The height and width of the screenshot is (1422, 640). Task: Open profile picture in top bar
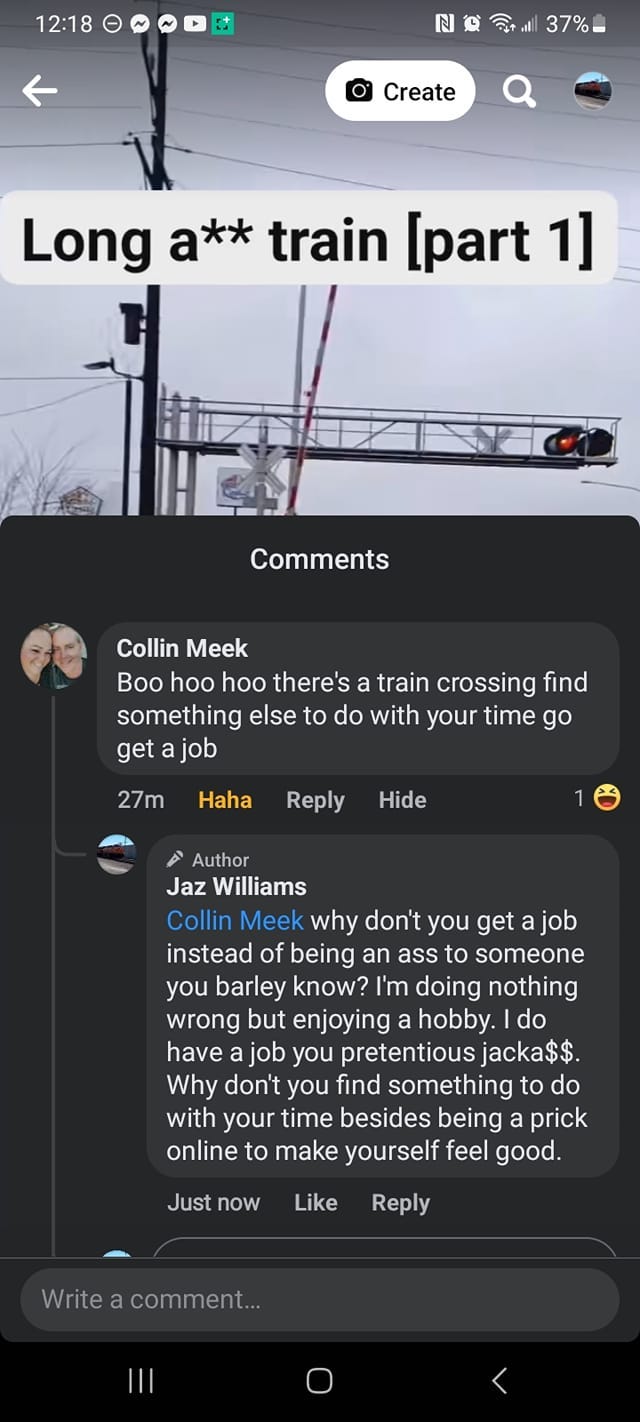(592, 91)
